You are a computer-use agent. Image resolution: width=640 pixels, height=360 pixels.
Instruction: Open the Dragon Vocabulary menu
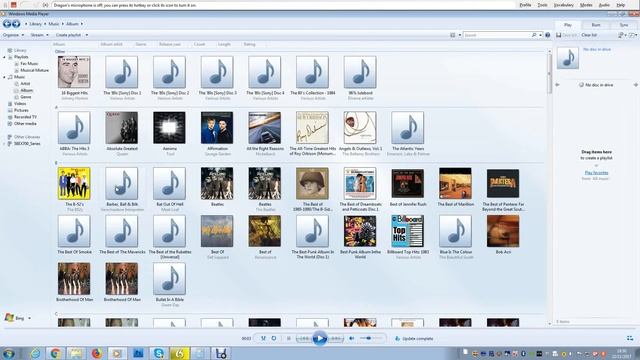[564, 5]
